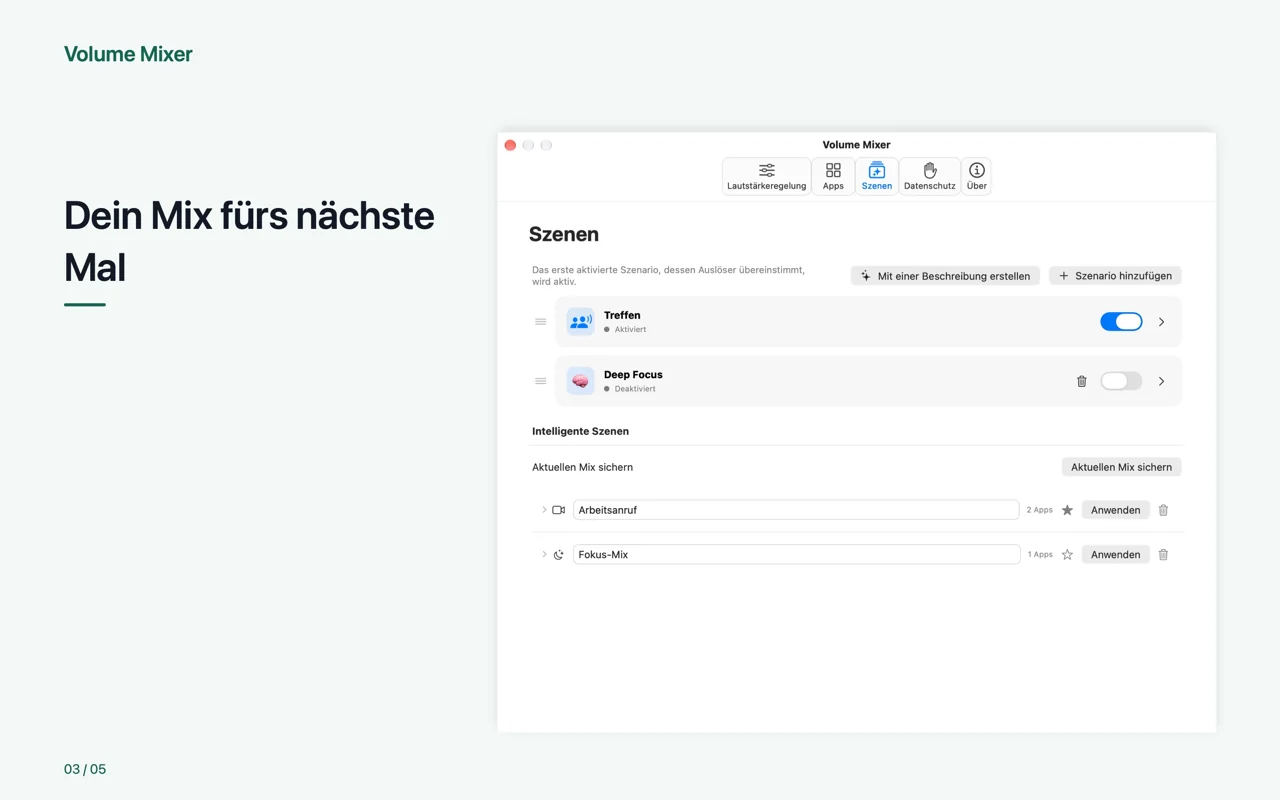Click Mit einer Beschreibung erstellen

pos(945,276)
